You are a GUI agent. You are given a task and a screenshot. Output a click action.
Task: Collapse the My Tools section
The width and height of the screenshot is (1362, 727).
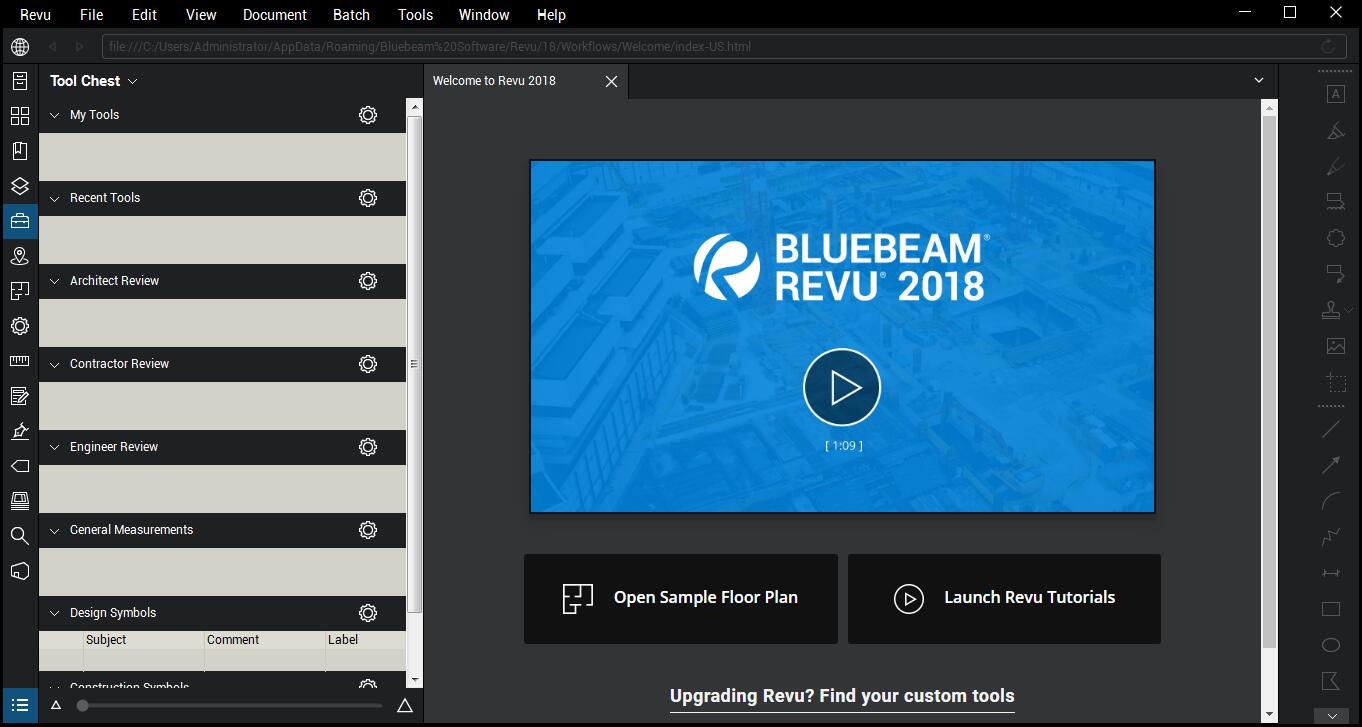(55, 115)
